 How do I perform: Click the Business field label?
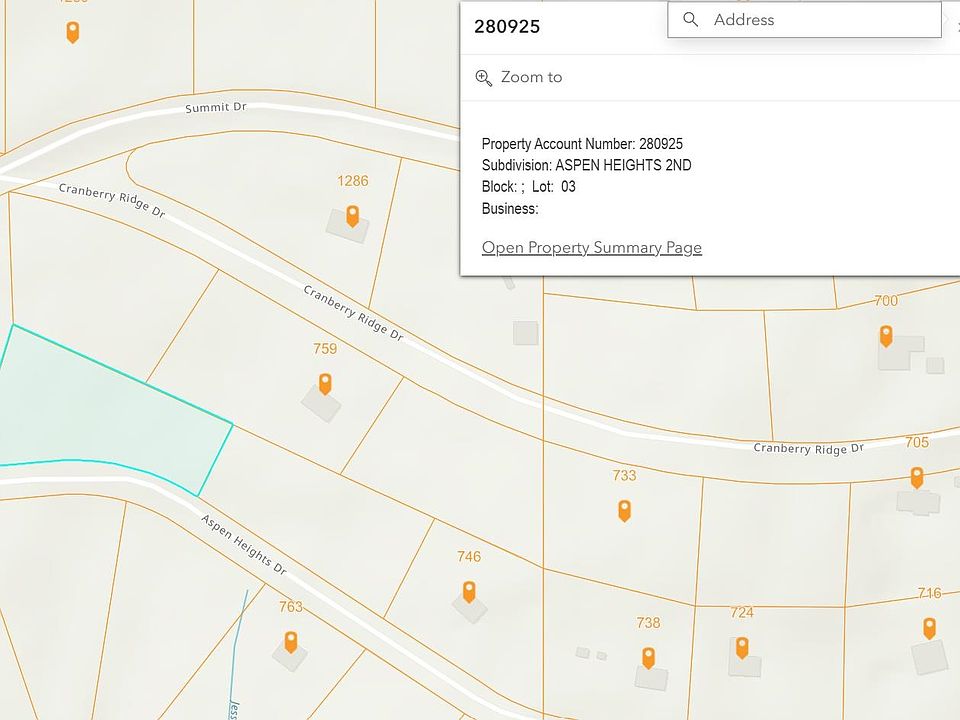point(510,209)
